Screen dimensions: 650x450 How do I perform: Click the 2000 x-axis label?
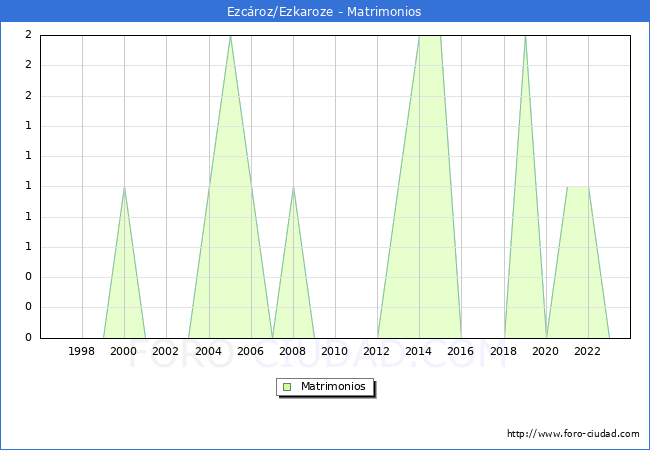click(124, 351)
